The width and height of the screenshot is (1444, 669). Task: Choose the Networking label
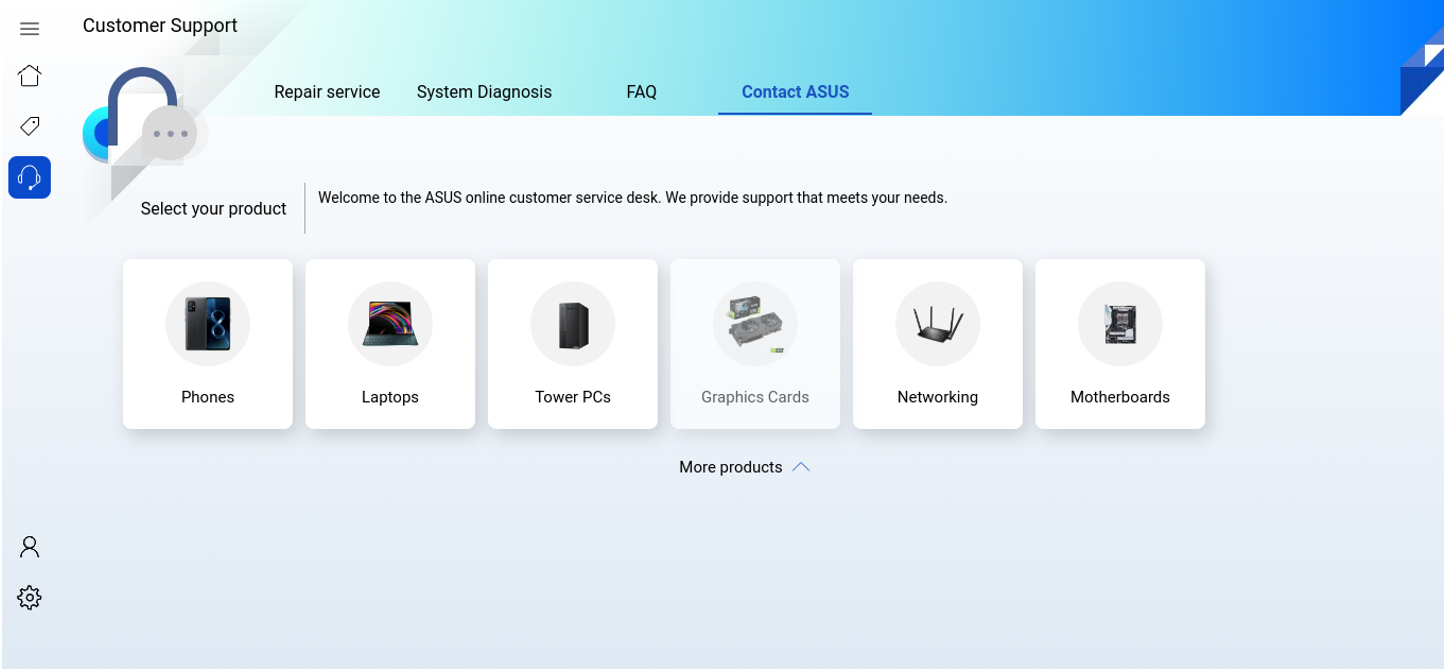938,397
